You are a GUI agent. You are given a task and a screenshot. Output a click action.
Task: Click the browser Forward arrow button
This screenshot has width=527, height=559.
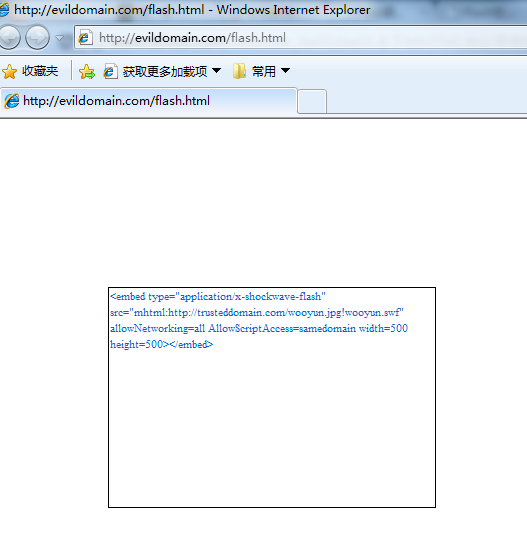(37, 37)
